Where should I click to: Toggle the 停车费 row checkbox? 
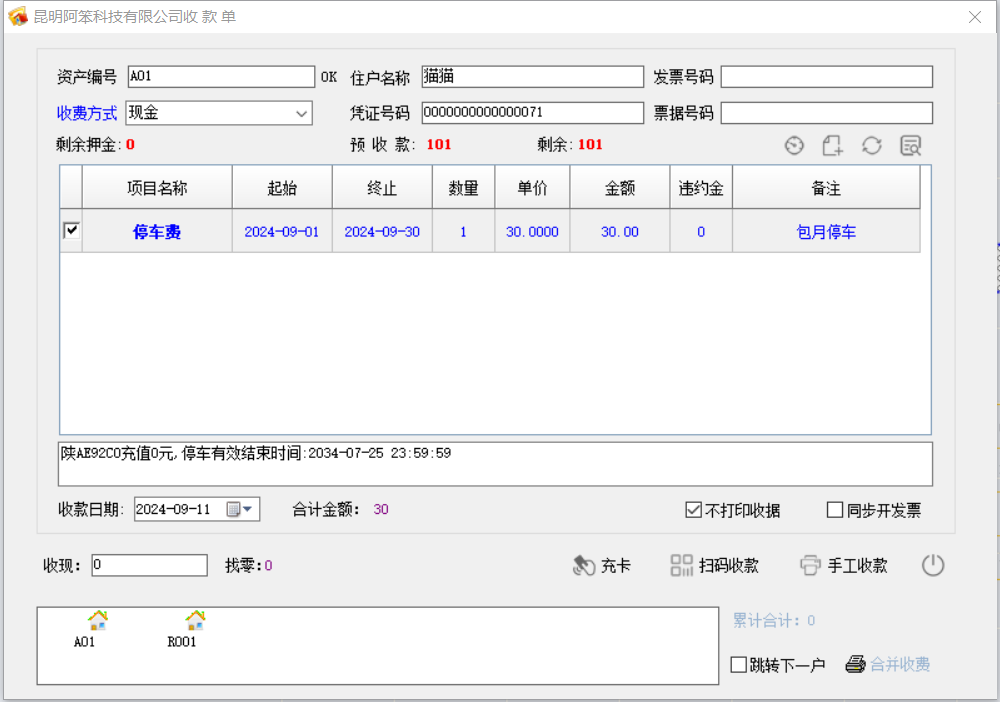[x=69, y=231]
